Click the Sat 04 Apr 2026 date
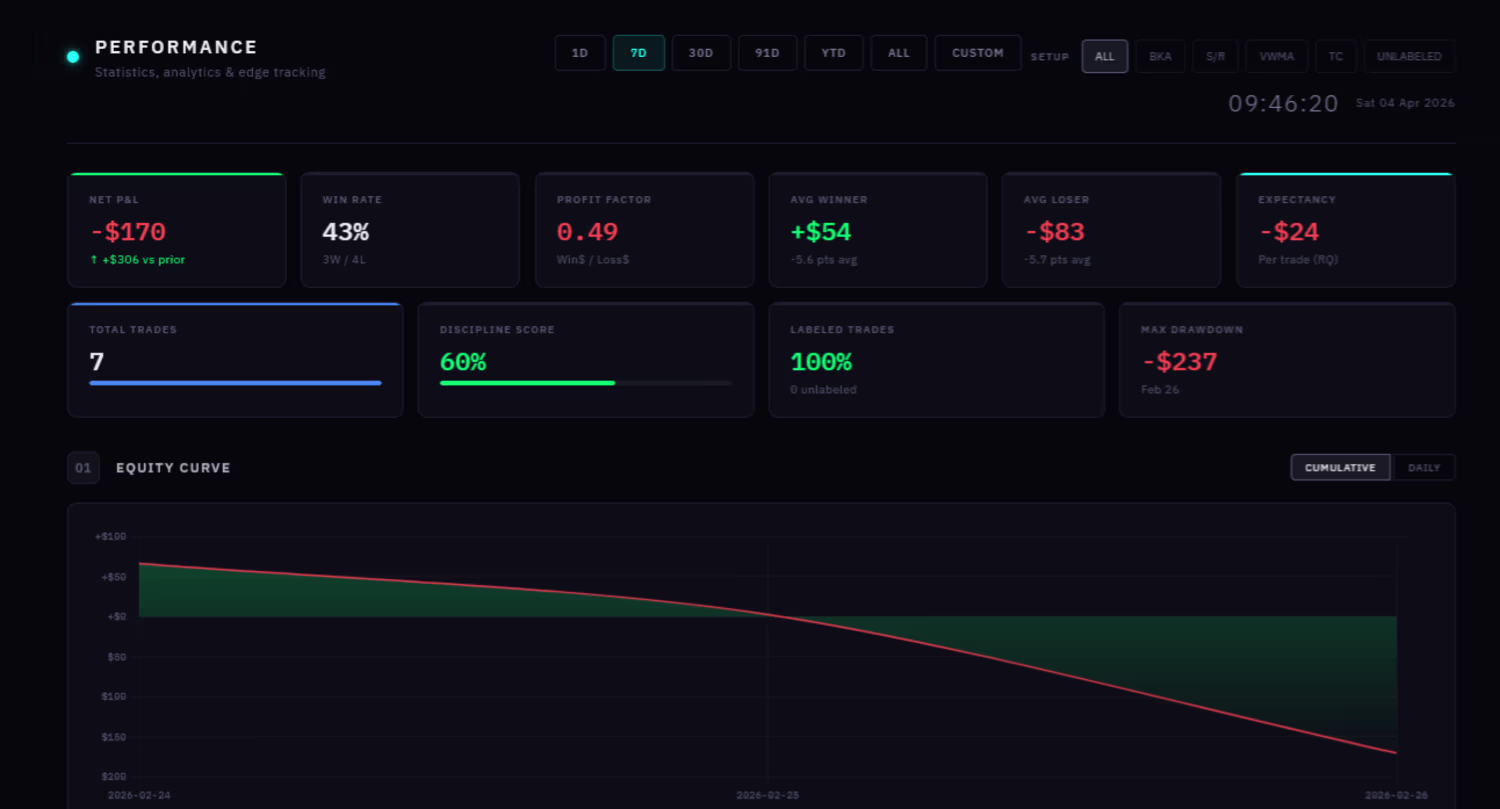 point(1405,103)
